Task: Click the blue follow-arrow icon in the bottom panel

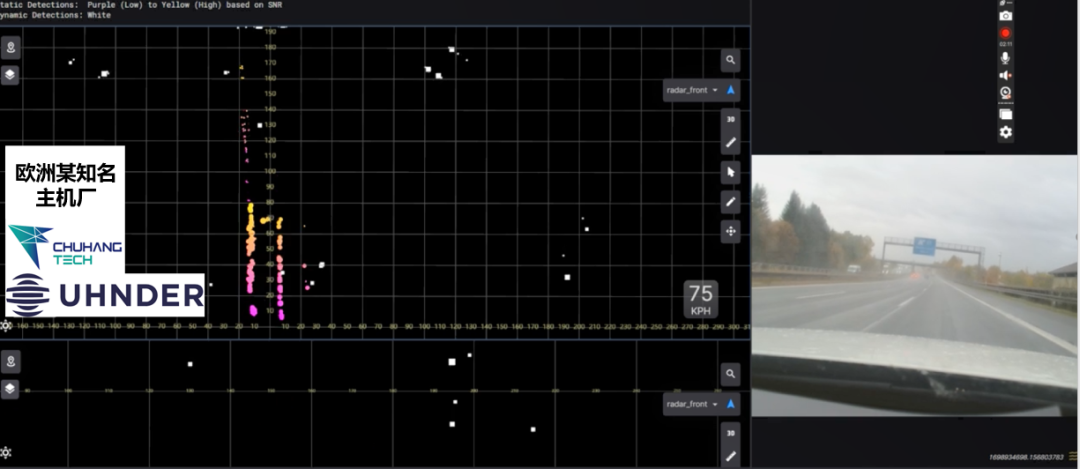Action: pos(731,404)
